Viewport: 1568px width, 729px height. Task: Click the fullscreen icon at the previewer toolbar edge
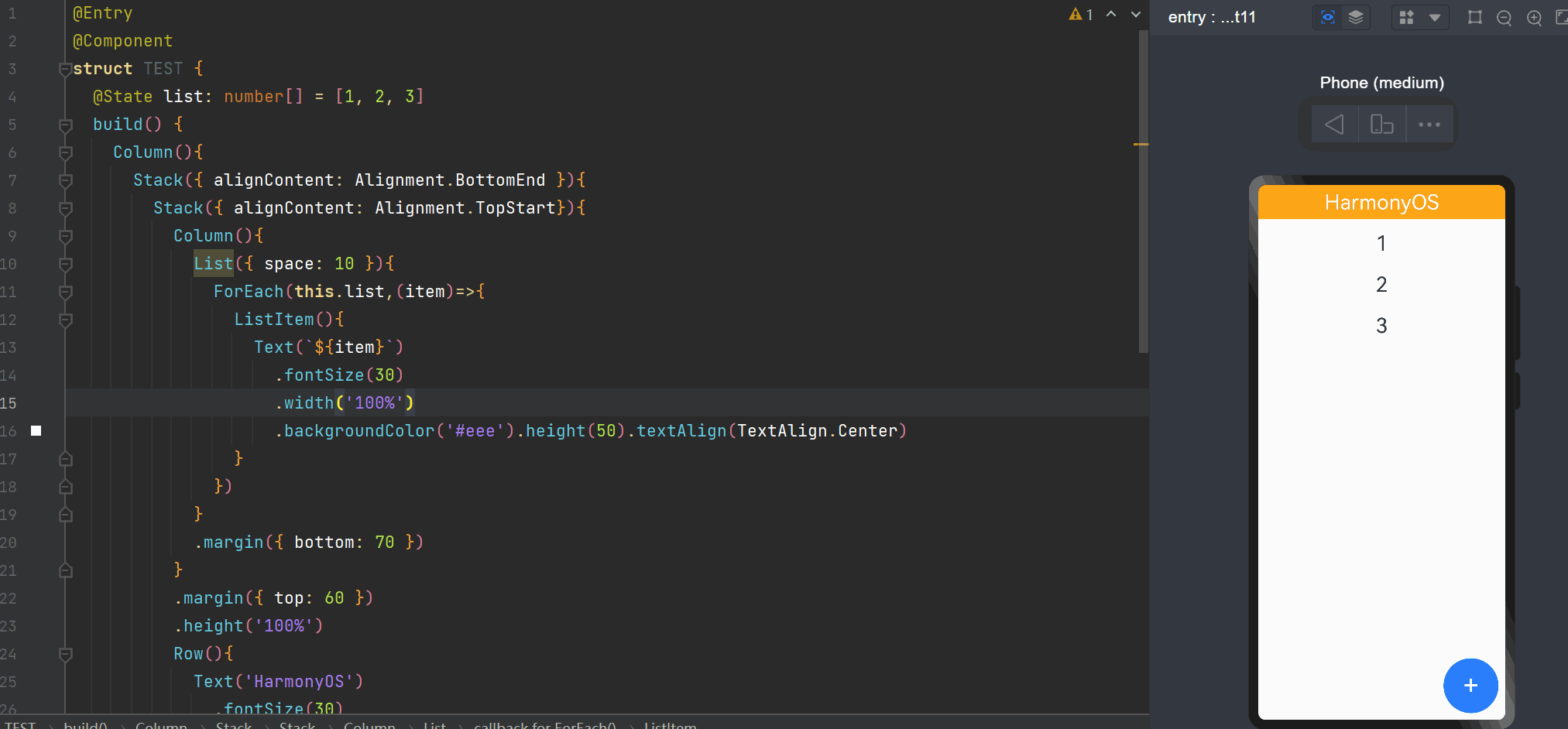(x=1561, y=17)
